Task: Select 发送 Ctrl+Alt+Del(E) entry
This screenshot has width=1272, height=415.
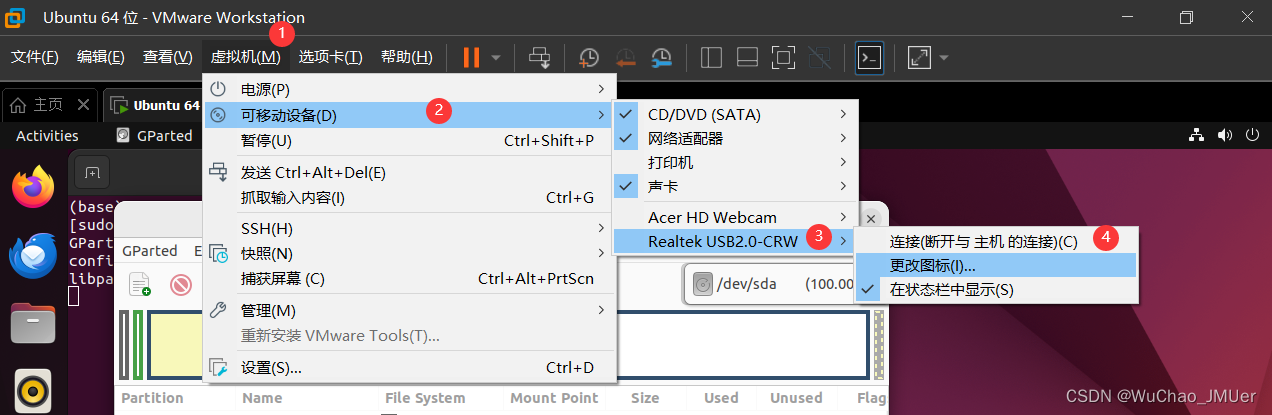Action: tap(409, 173)
